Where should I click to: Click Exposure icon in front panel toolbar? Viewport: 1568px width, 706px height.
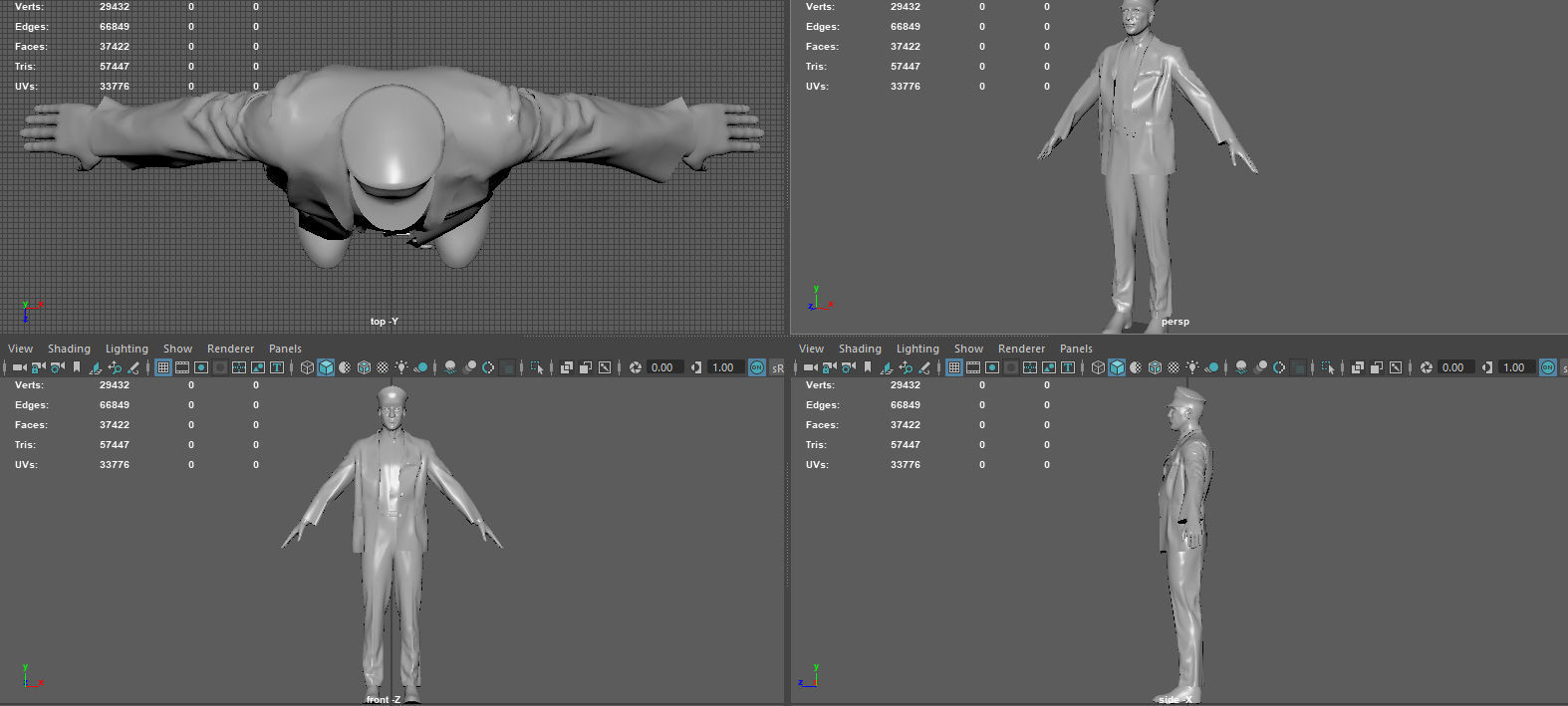click(x=635, y=367)
